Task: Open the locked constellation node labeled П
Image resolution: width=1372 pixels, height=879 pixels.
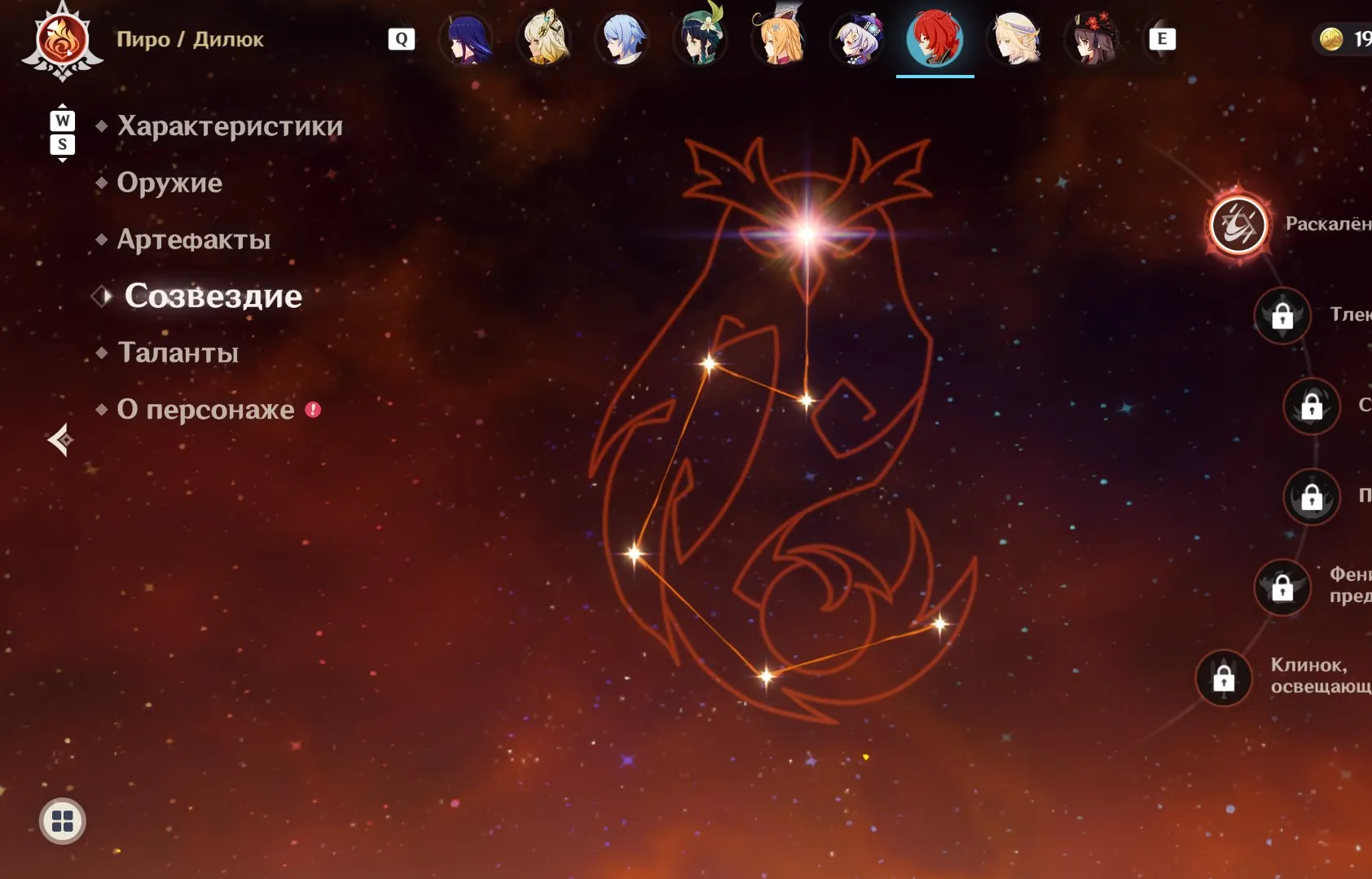Action: [1312, 496]
